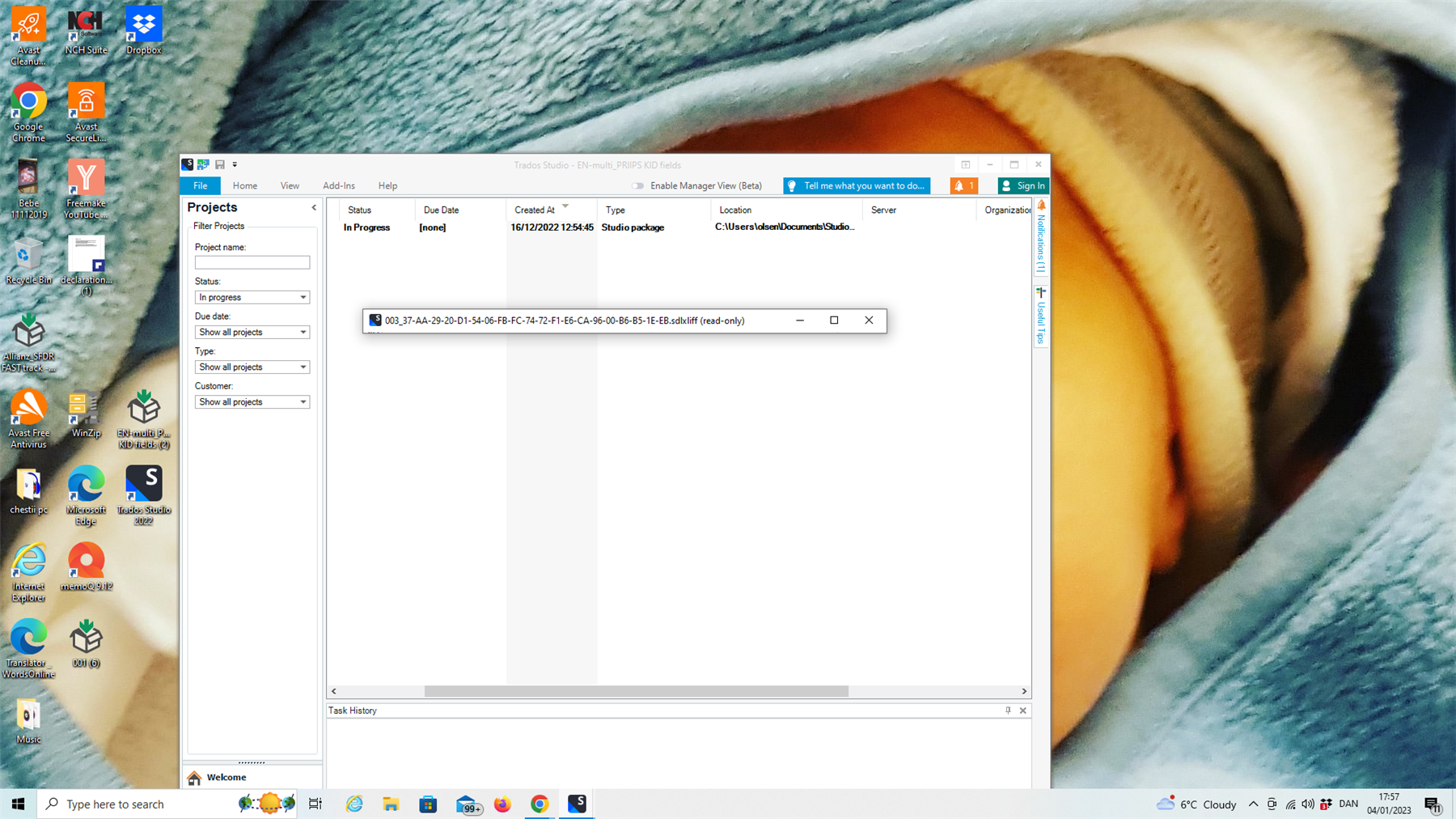Open Google Chrome from the taskbar
This screenshot has height=819, width=1456.
tap(540, 804)
